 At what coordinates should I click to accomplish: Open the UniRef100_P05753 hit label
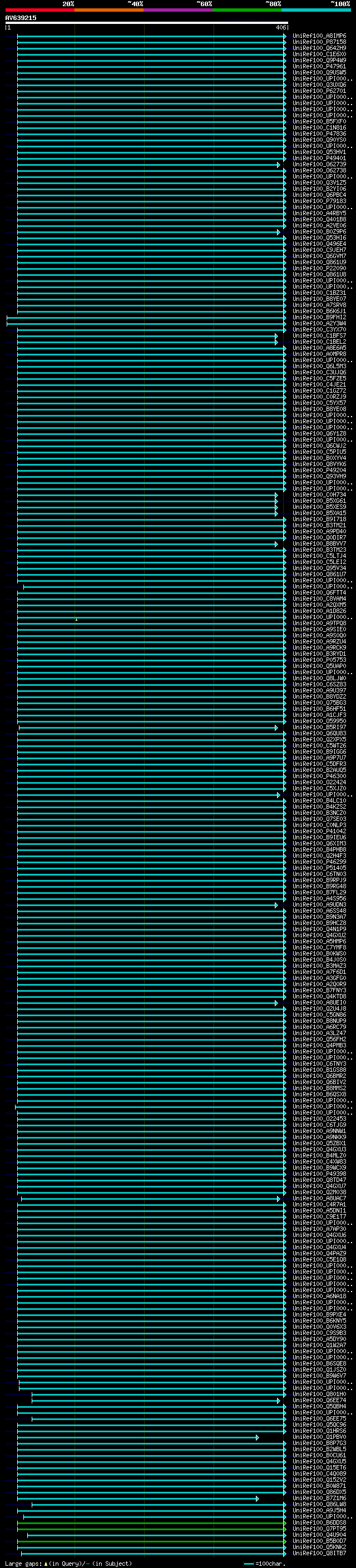pyautogui.click(x=319, y=660)
